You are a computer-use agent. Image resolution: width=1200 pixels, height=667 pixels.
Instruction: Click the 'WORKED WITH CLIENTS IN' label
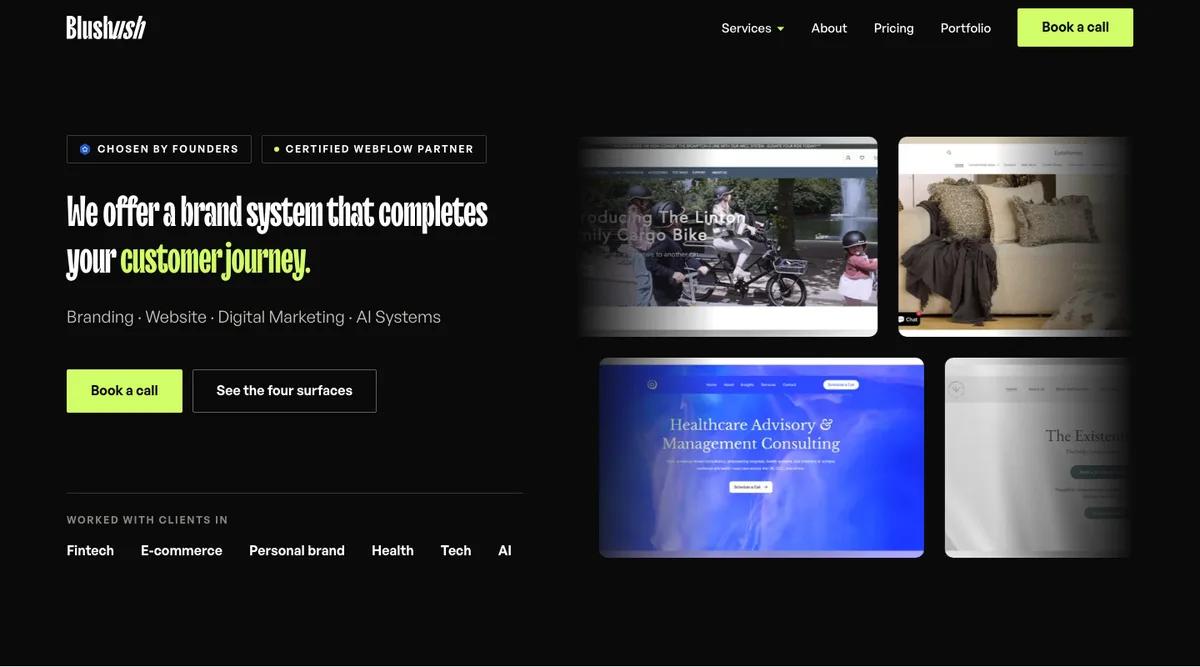(147, 520)
